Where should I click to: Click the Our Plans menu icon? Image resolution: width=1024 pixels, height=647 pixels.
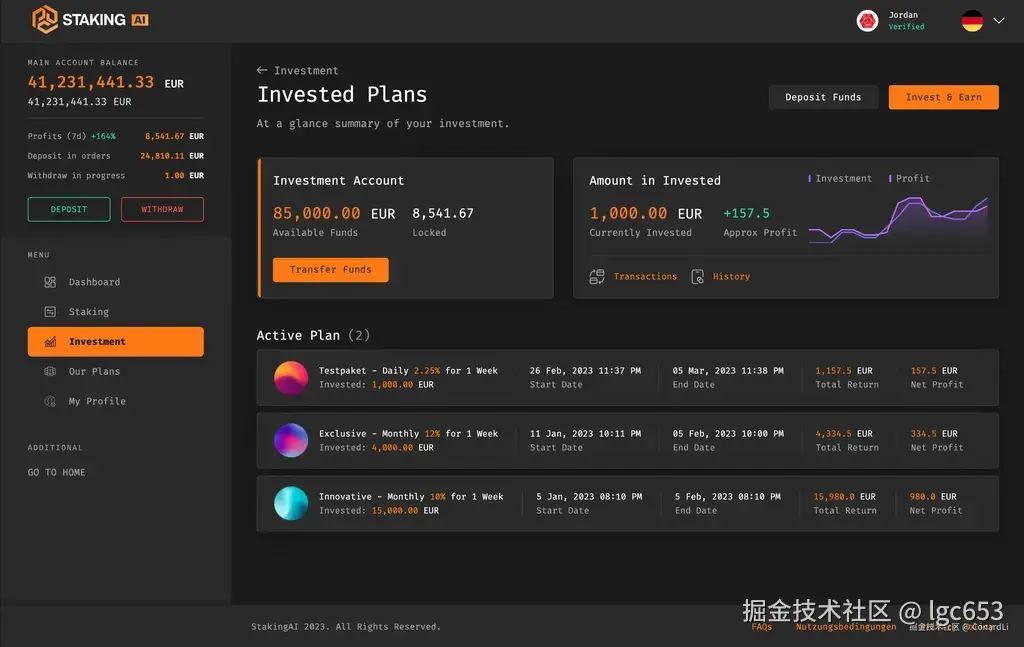pyautogui.click(x=50, y=371)
